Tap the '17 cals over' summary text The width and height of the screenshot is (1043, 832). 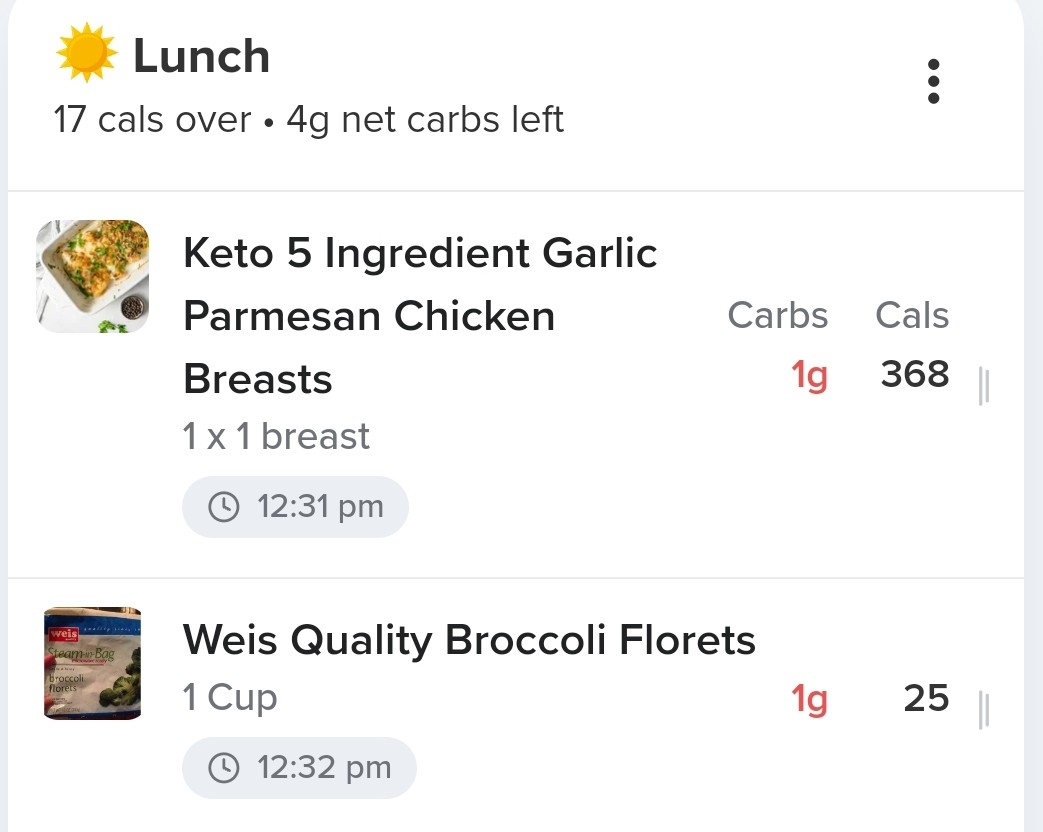click(x=152, y=120)
